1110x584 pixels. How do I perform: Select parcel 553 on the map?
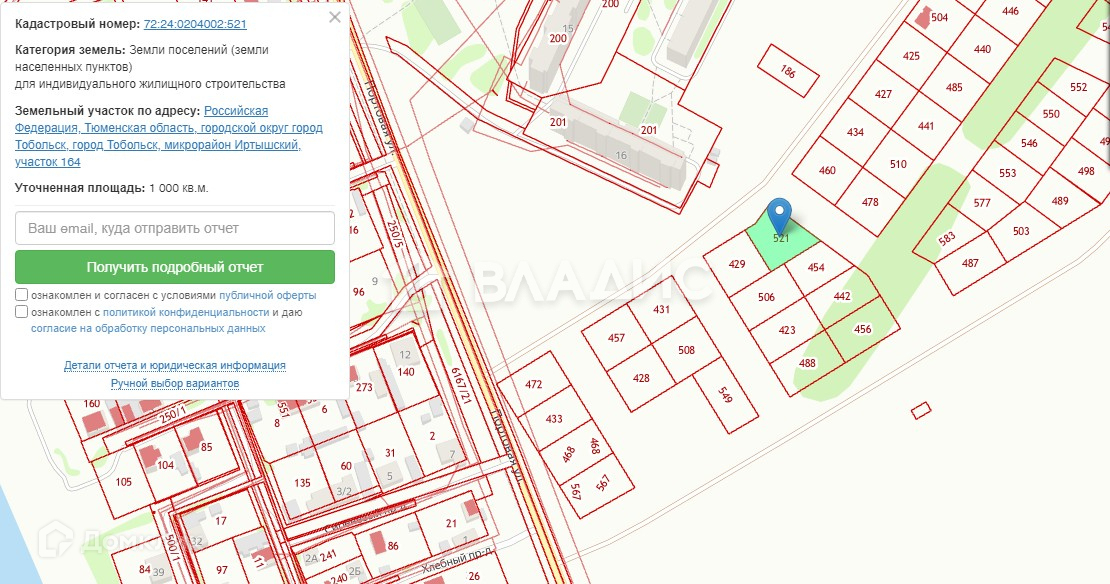click(1007, 173)
